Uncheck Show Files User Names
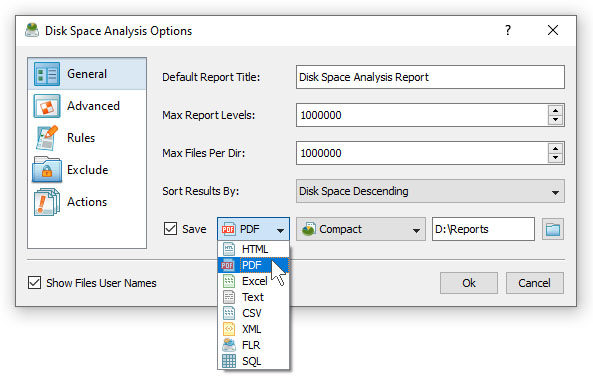593x379 pixels. 34,283
